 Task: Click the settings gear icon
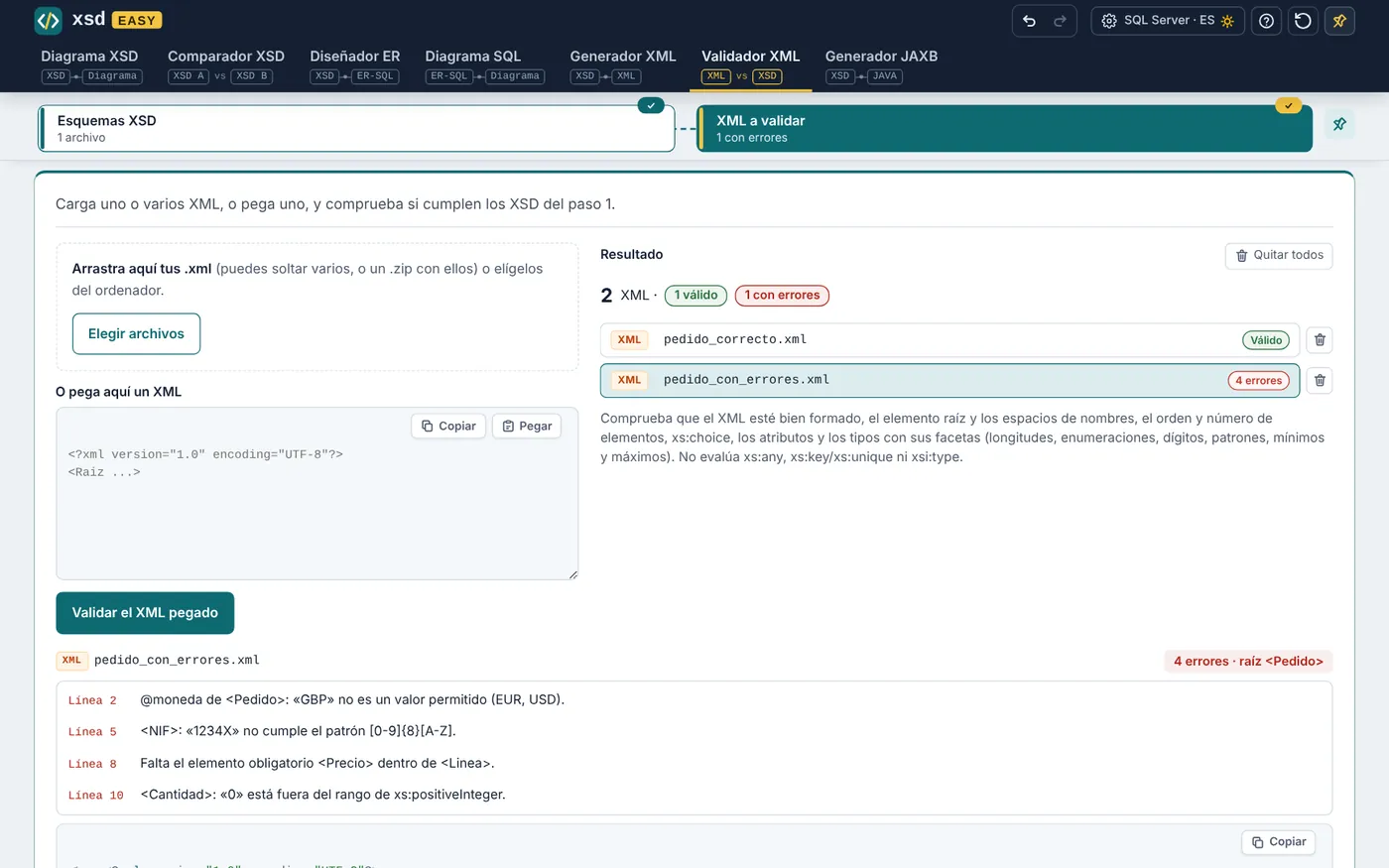click(1109, 21)
